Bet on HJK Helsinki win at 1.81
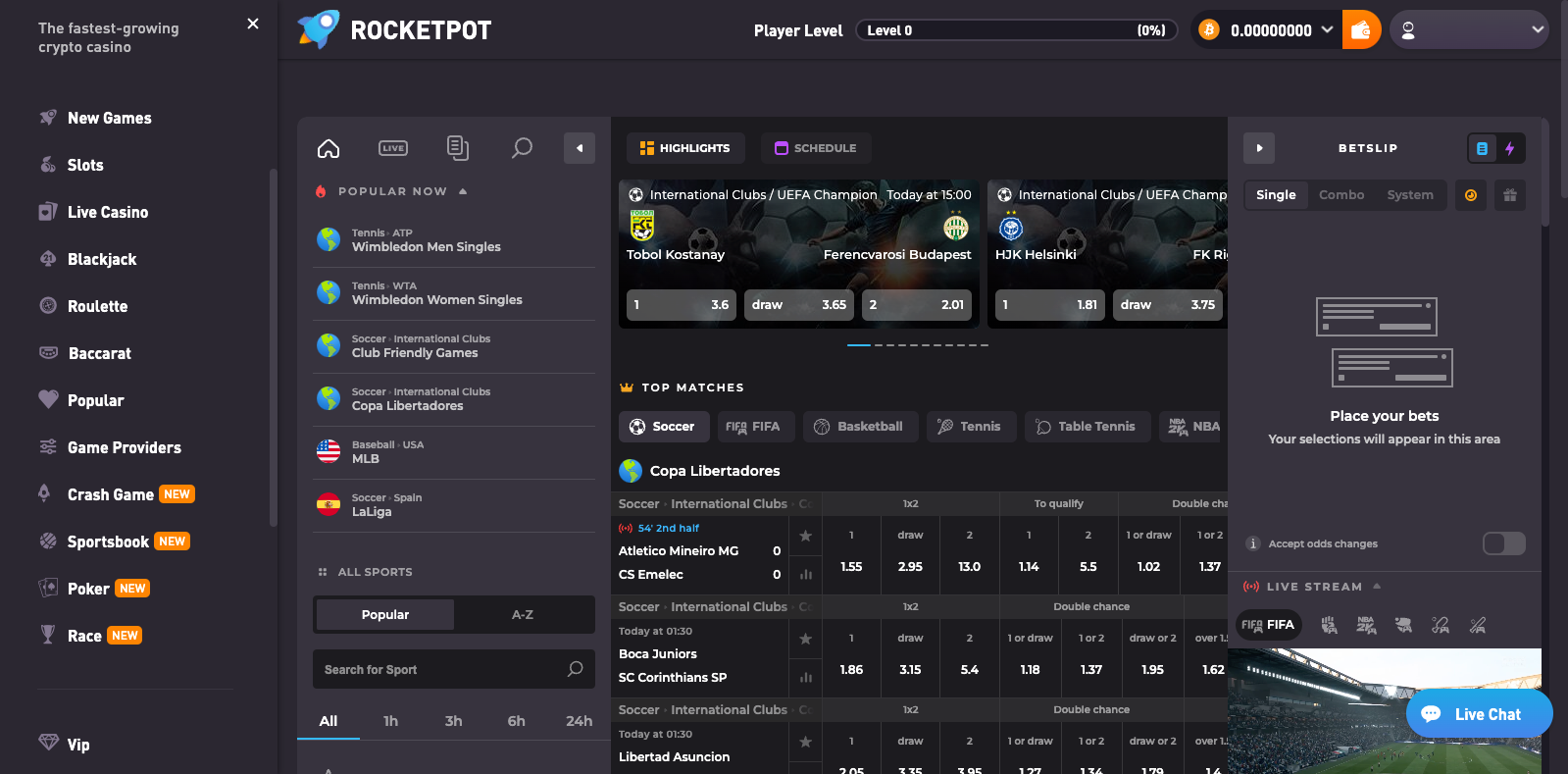Image resolution: width=1568 pixels, height=774 pixels. click(1050, 305)
